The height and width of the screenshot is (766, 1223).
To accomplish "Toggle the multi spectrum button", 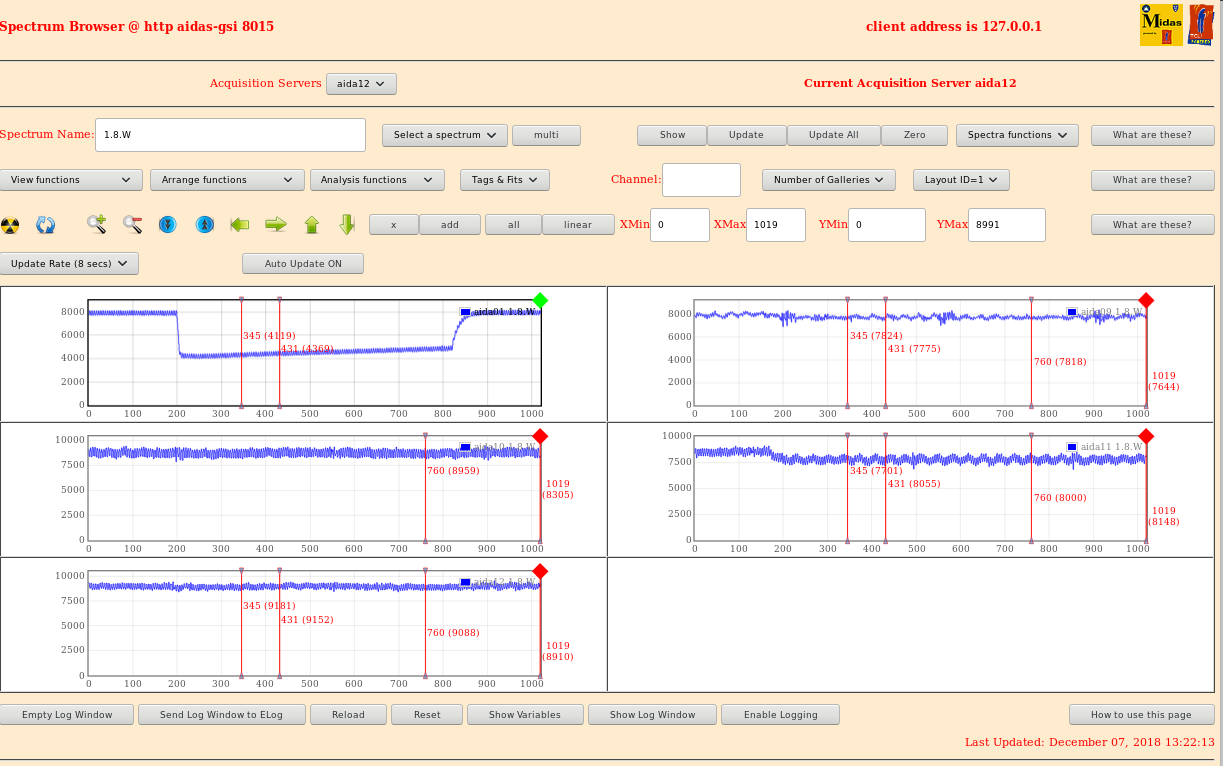I will pos(546,135).
